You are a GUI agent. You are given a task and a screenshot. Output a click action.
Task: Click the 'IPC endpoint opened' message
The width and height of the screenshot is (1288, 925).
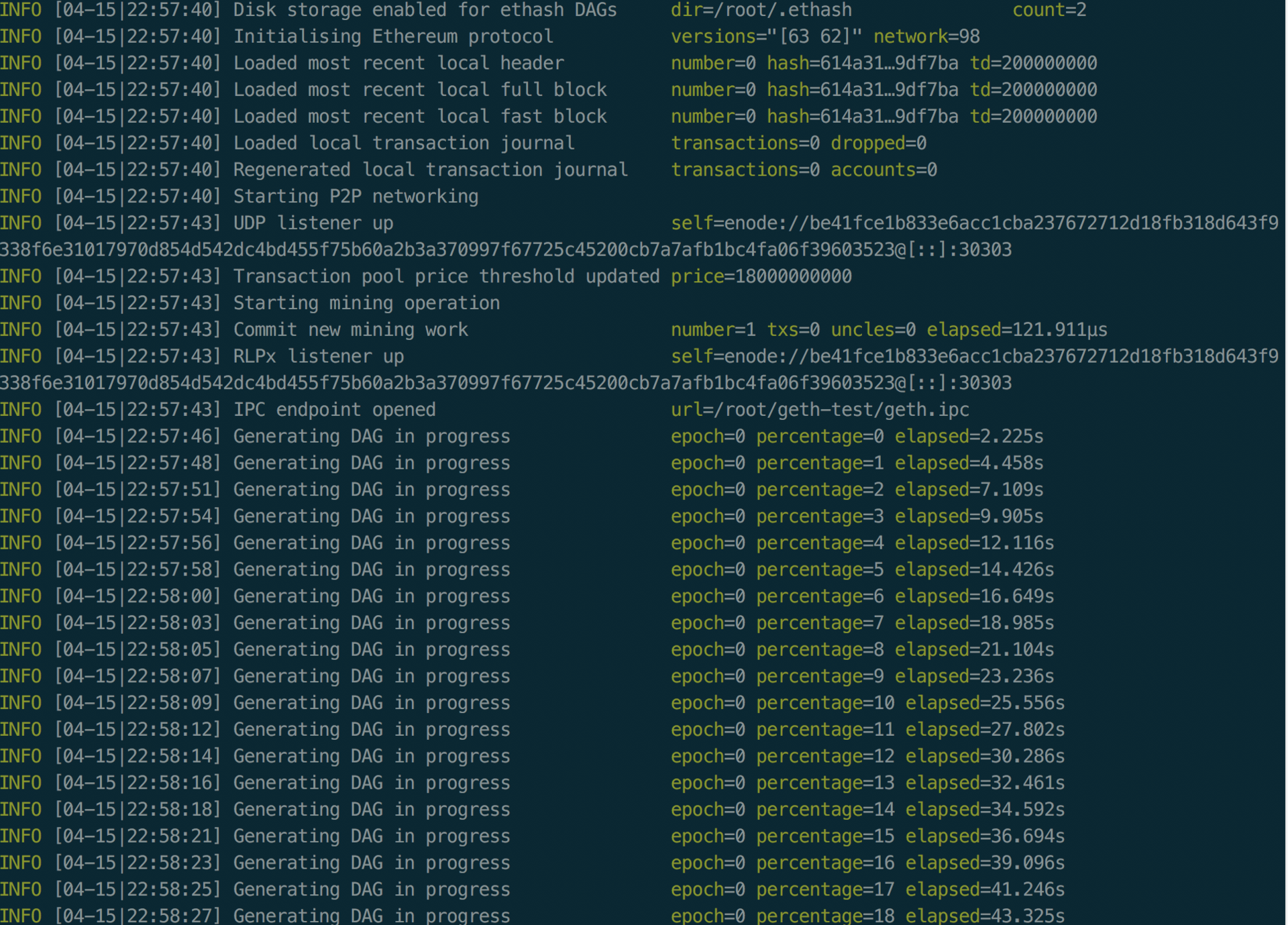click(x=334, y=410)
